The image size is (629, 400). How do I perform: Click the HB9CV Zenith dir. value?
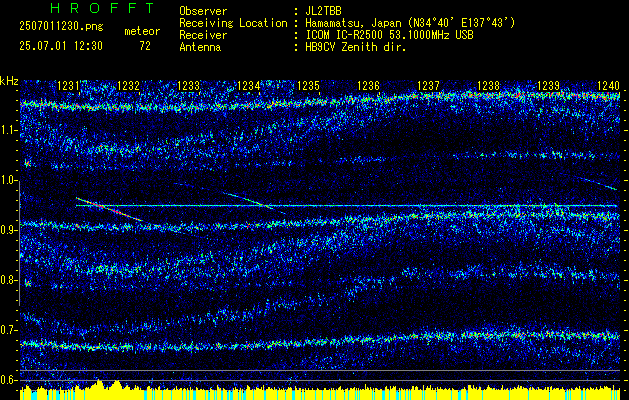coord(356,47)
